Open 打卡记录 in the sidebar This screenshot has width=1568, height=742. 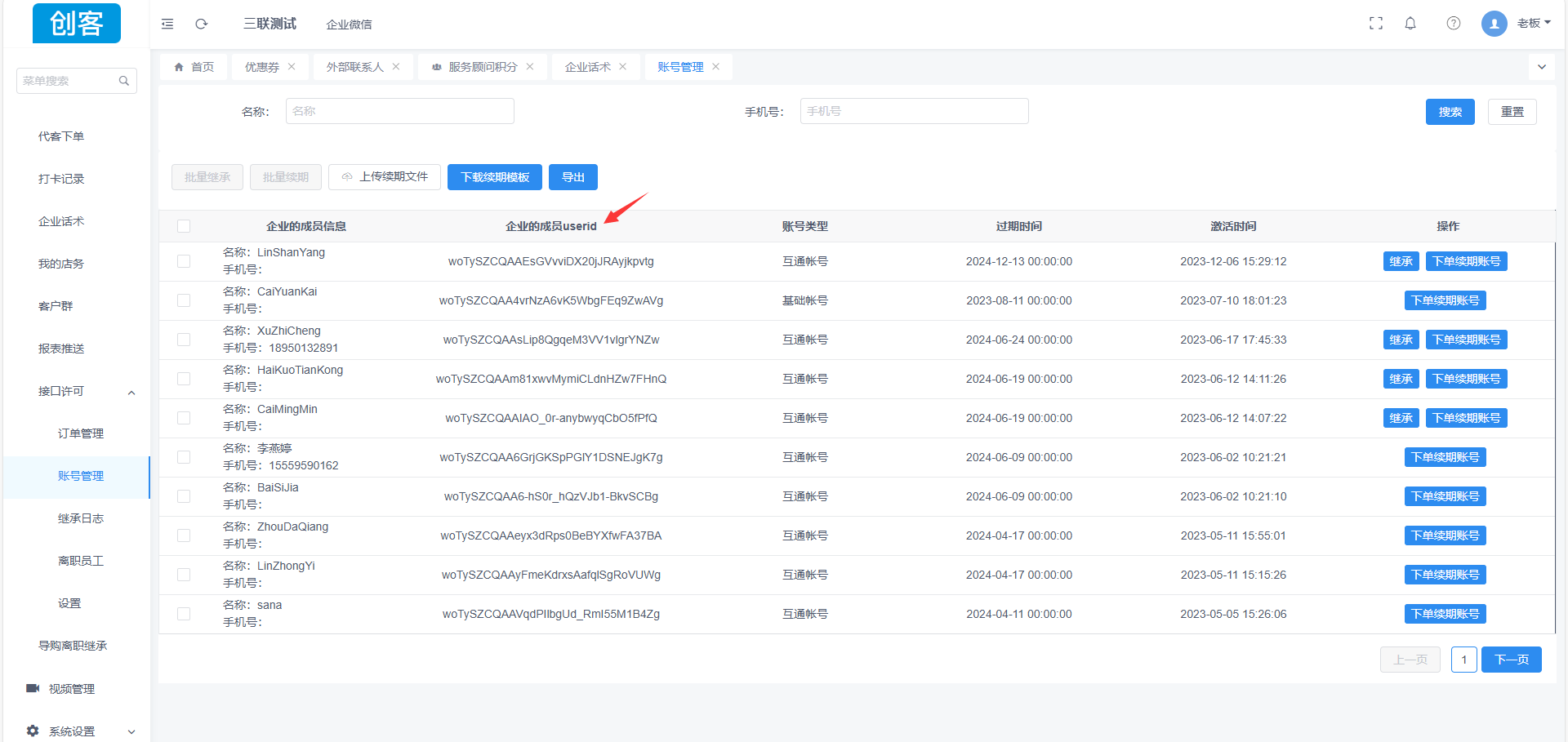61,179
